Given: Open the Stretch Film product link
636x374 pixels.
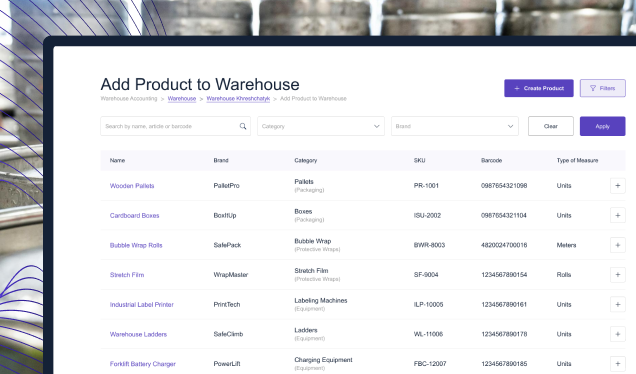Looking at the screenshot, I should point(127,275).
